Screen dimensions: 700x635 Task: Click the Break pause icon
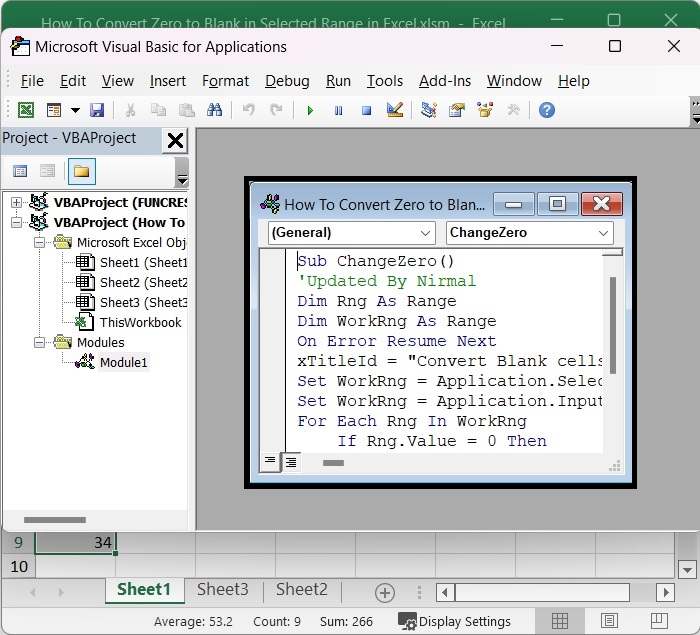pyautogui.click(x=338, y=110)
